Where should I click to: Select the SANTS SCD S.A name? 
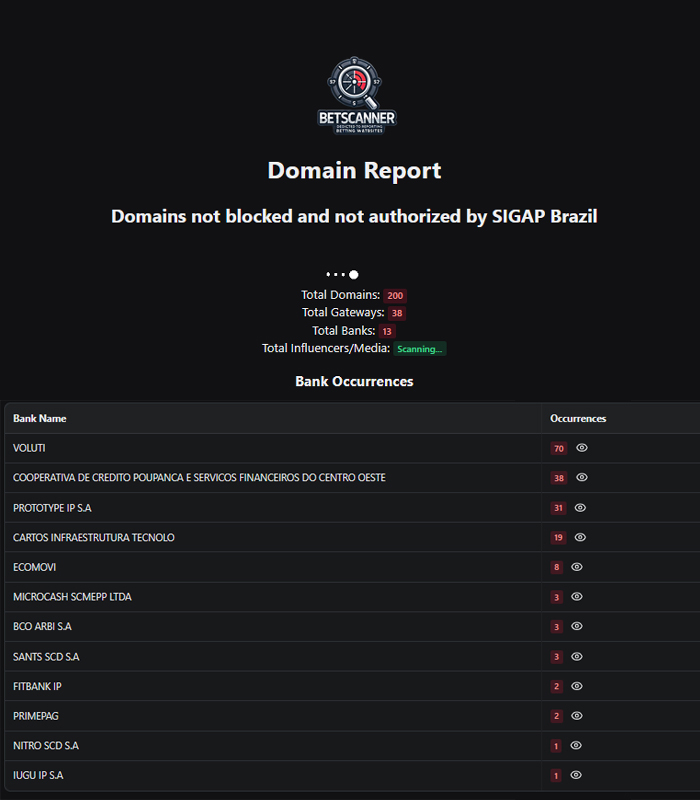coord(46,657)
